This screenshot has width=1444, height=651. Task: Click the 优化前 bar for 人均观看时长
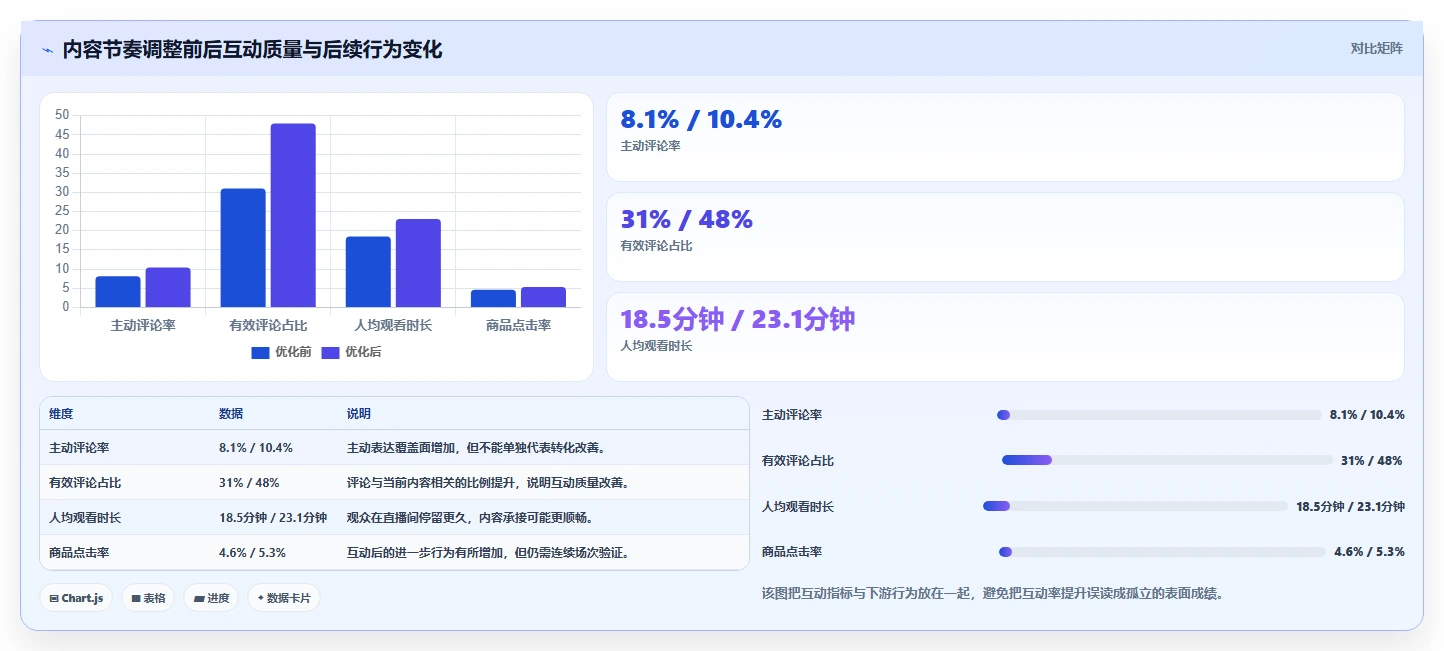coord(368,272)
